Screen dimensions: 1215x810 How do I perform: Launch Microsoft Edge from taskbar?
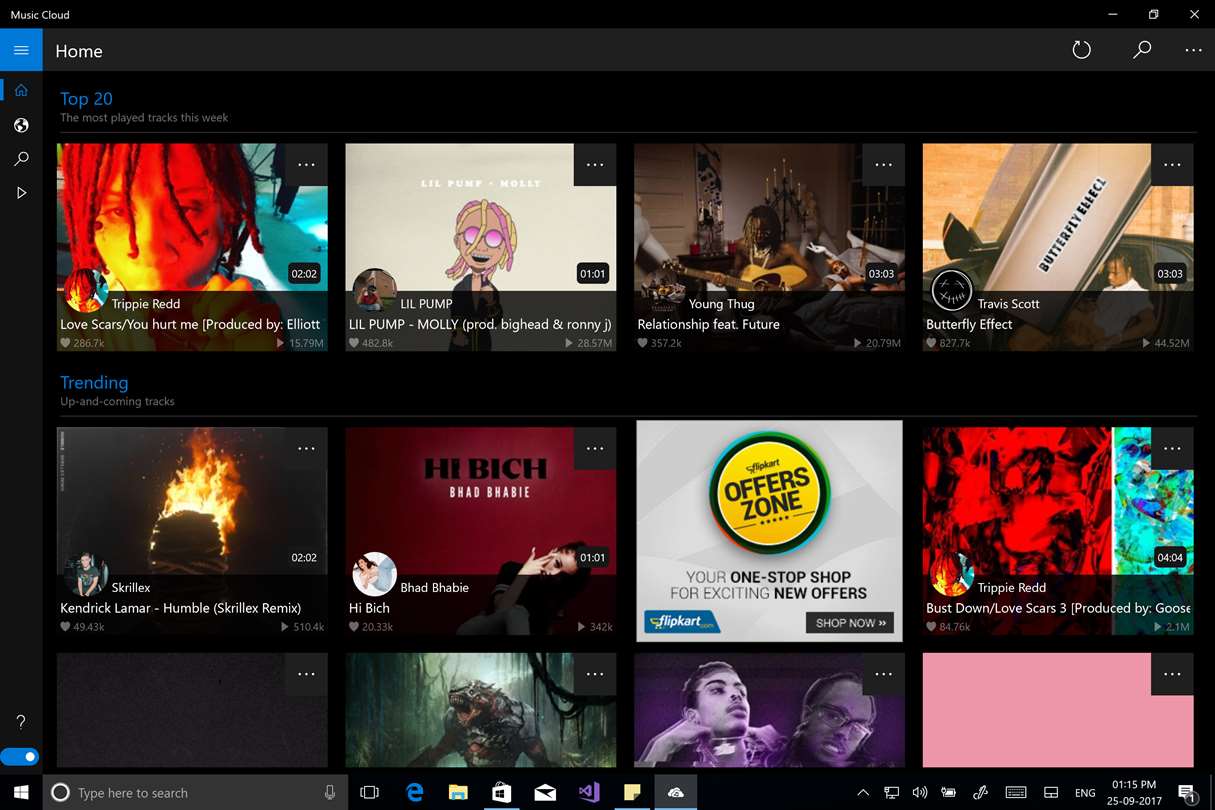[x=414, y=792]
